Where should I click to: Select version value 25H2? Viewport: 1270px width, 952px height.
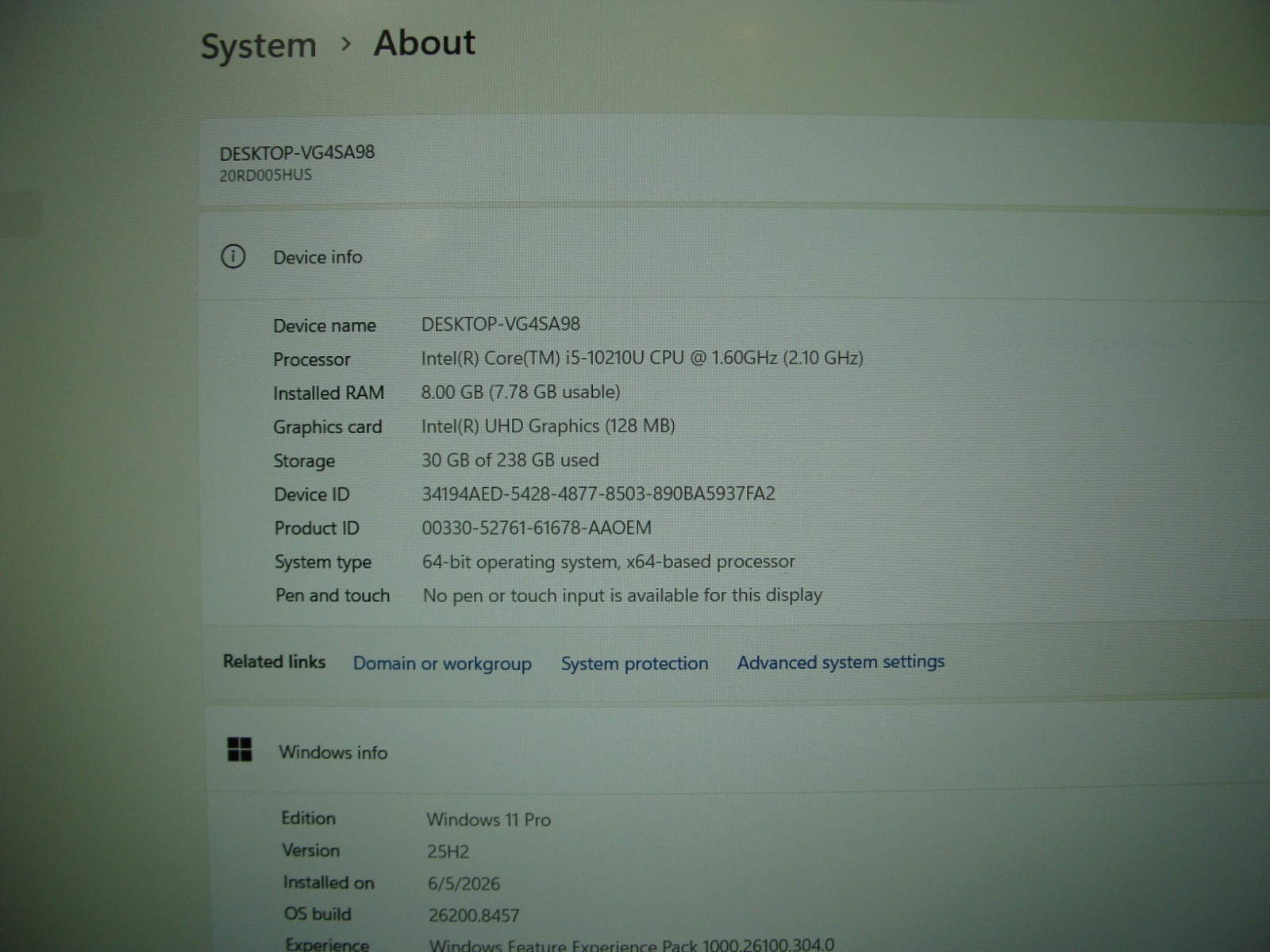click(448, 852)
